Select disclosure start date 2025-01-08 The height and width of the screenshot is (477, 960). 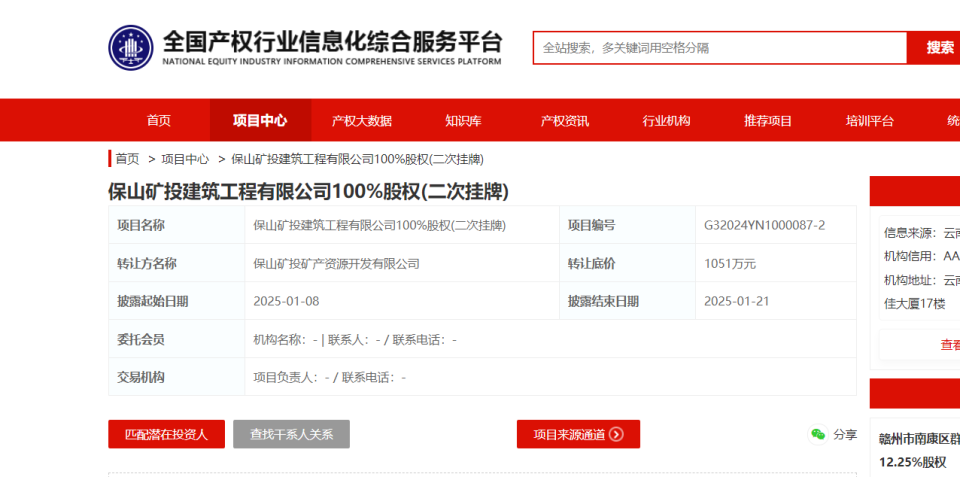tap(286, 301)
